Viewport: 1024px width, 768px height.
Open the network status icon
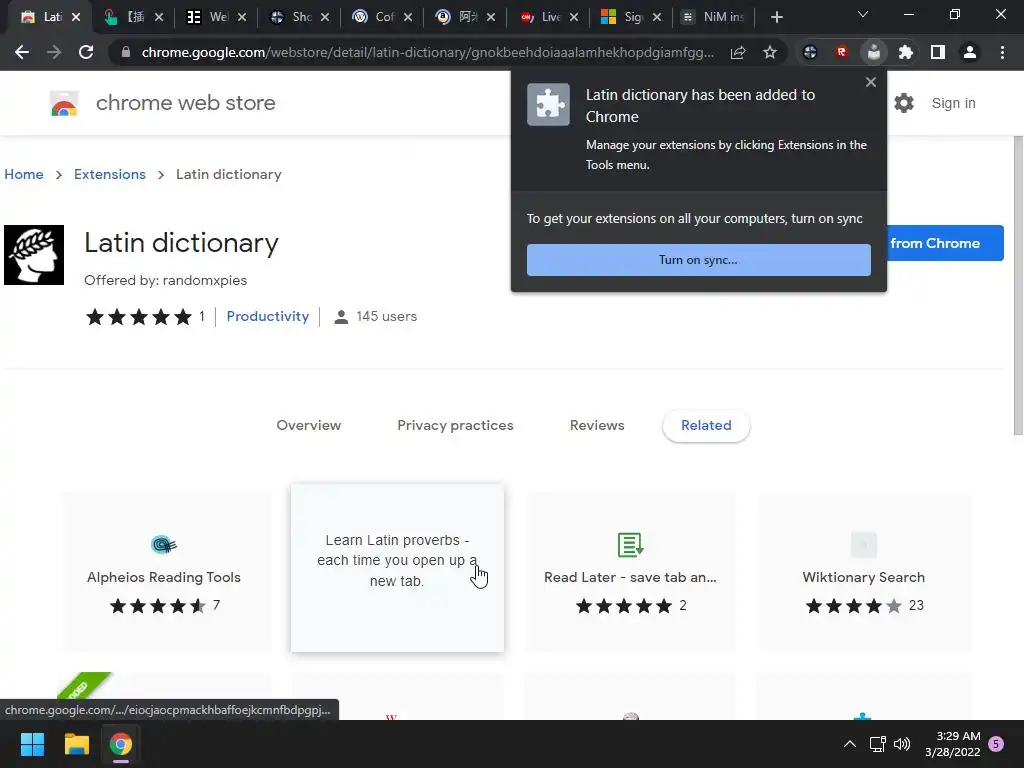coord(877,744)
